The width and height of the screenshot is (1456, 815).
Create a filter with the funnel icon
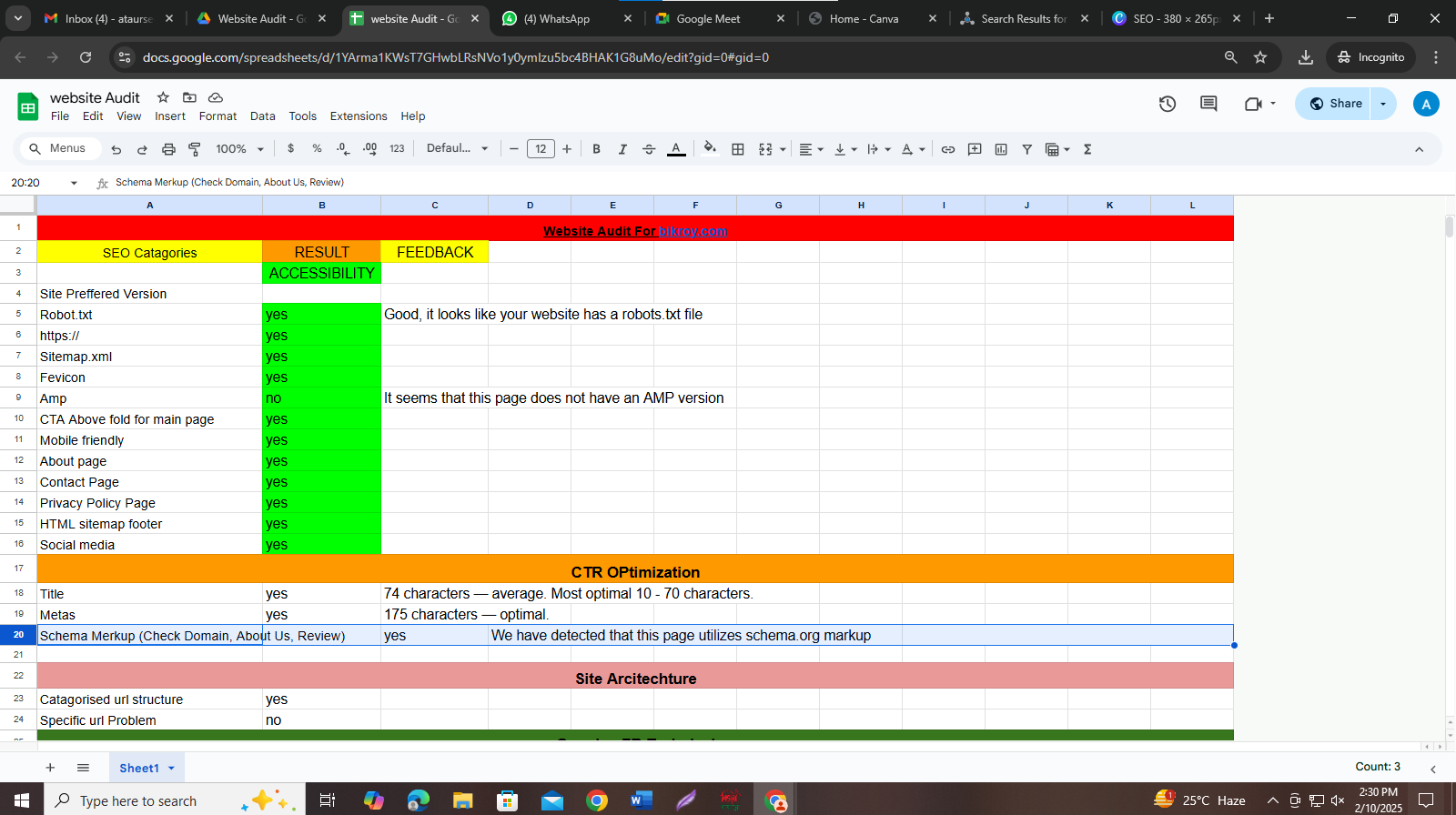point(1026,149)
